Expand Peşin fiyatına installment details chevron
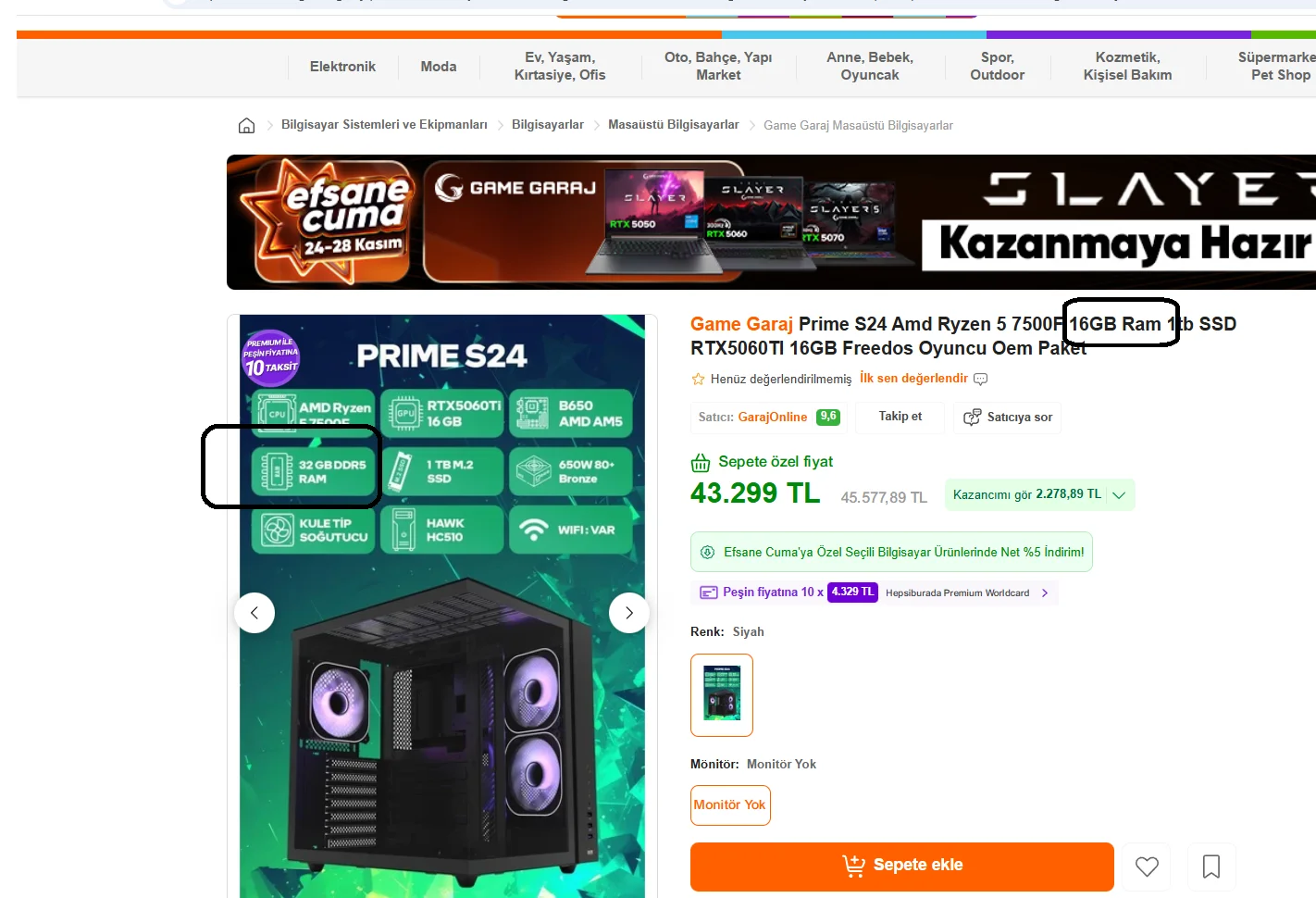The image size is (1316, 898). coord(1045,592)
